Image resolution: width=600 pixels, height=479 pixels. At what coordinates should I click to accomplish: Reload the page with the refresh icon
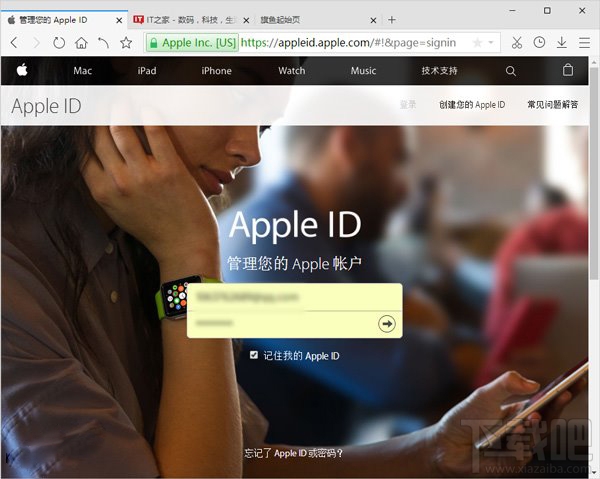(59, 42)
